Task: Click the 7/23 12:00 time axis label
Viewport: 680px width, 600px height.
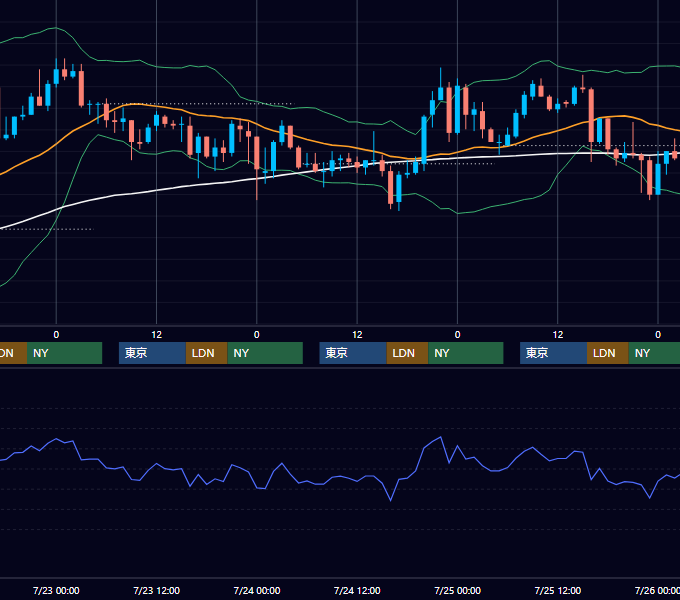Action: (x=157, y=590)
